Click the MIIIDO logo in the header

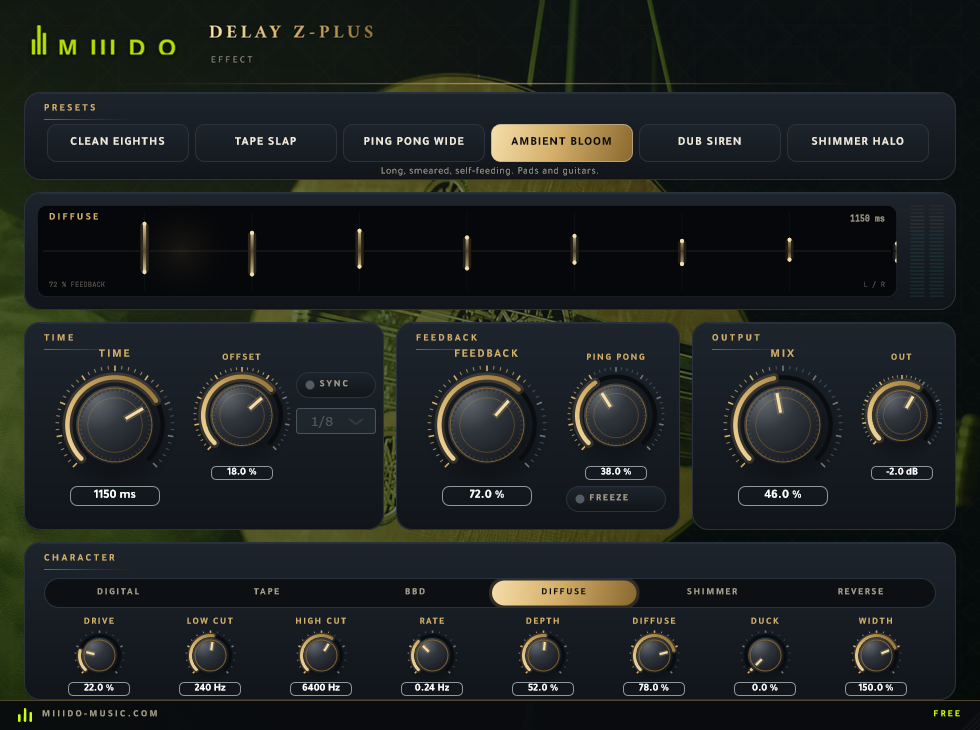104,41
